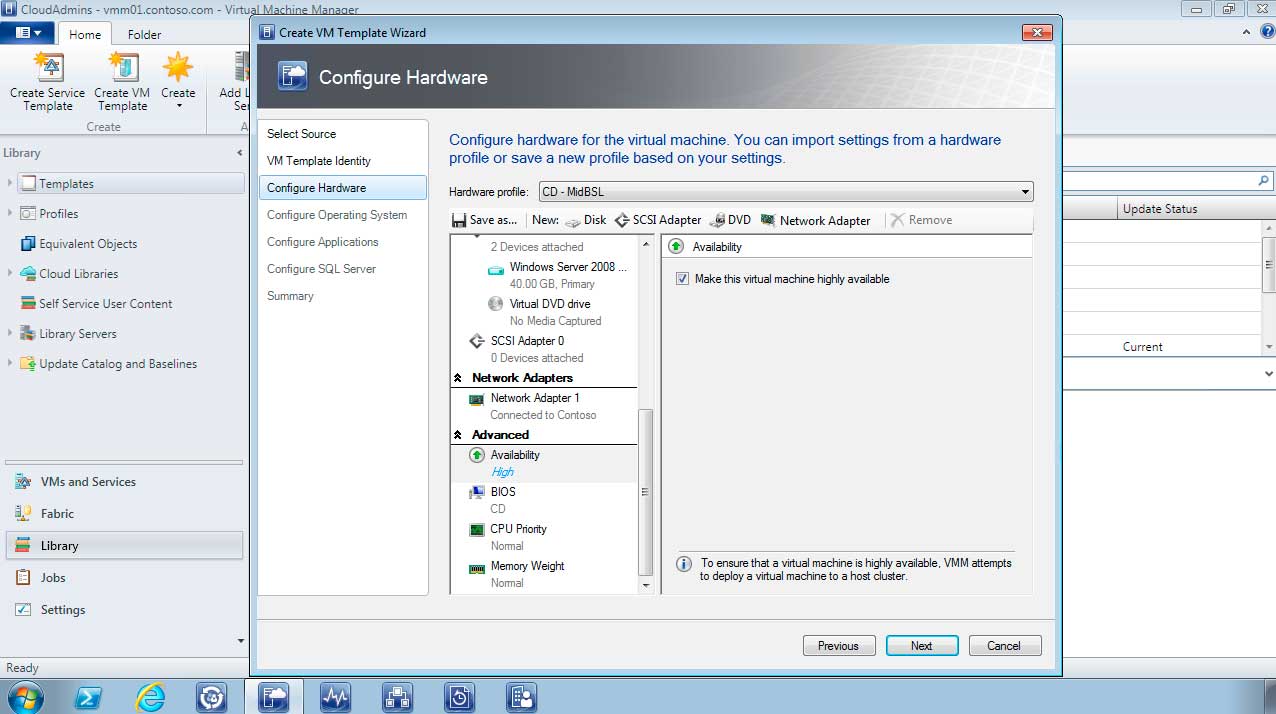This screenshot has height=714, width=1276.
Task: Open VMs and Services workspace
Action: coord(124,482)
